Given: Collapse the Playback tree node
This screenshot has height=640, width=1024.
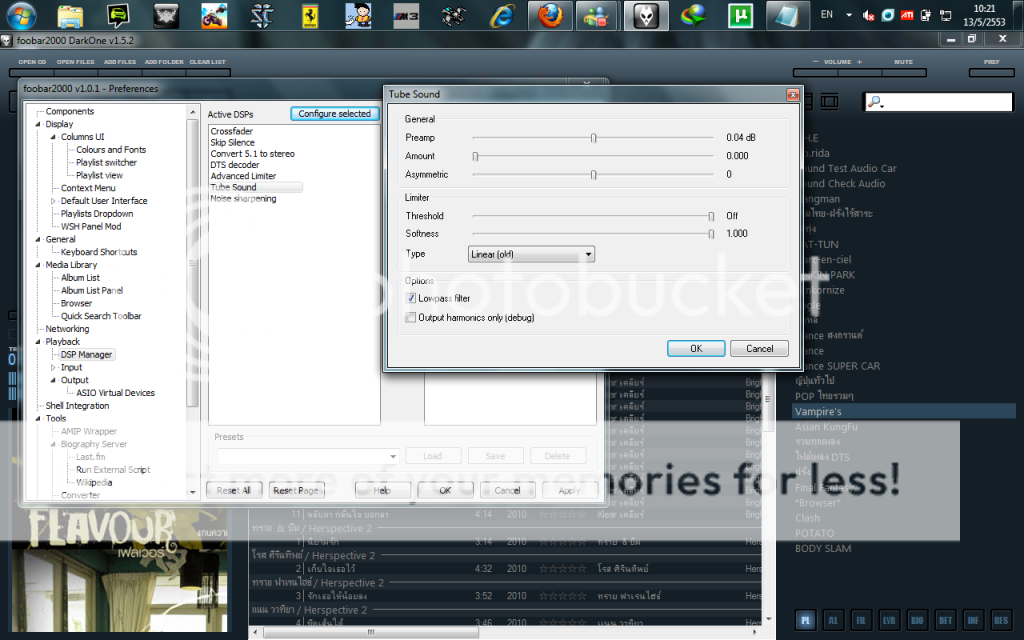Looking at the screenshot, I should pyautogui.click(x=38, y=342).
